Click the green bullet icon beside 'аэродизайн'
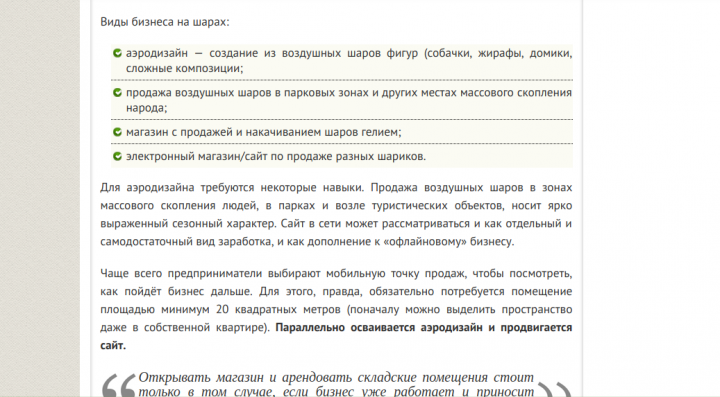 [x=117, y=53]
